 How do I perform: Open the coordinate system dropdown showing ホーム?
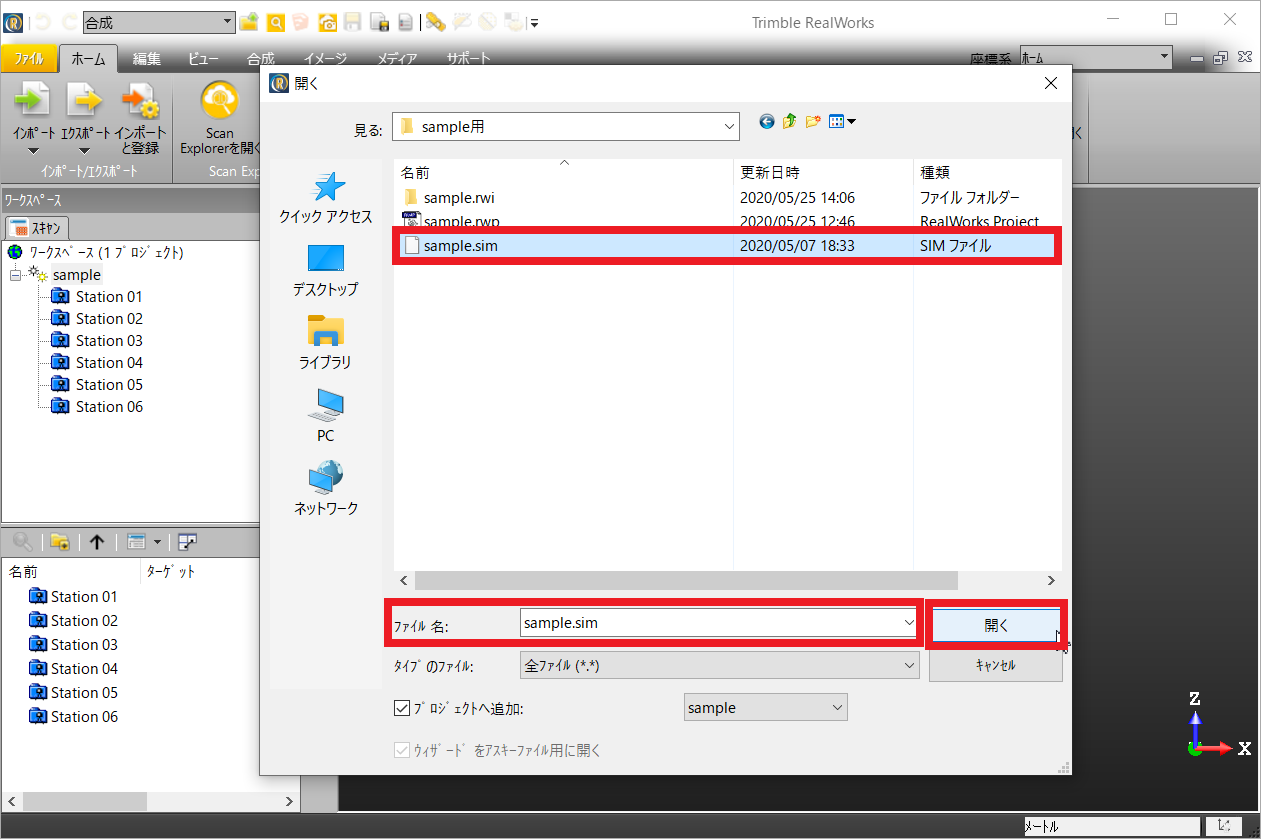[1095, 58]
